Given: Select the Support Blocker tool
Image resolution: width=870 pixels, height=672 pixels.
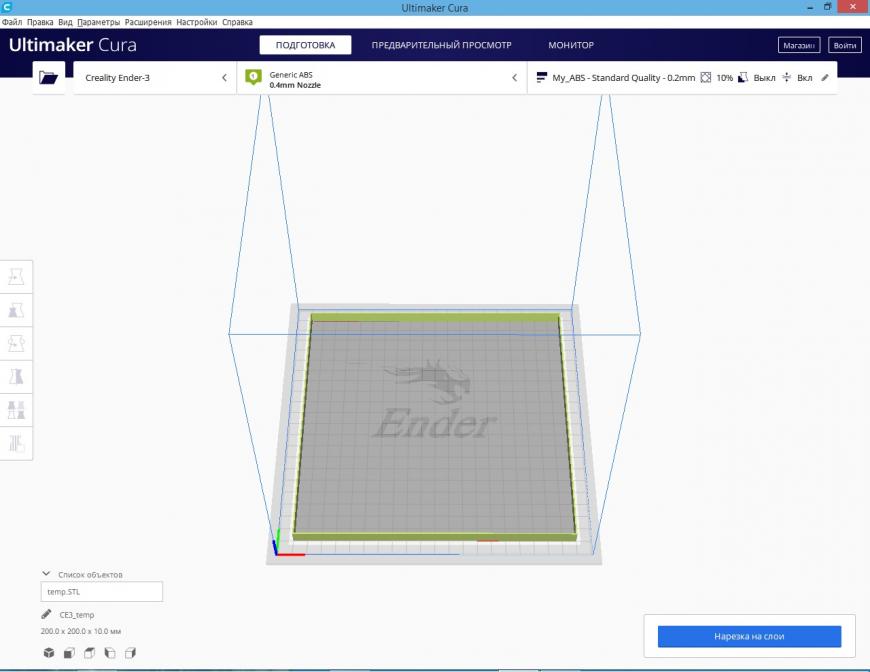Looking at the screenshot, I should [16, 443].
